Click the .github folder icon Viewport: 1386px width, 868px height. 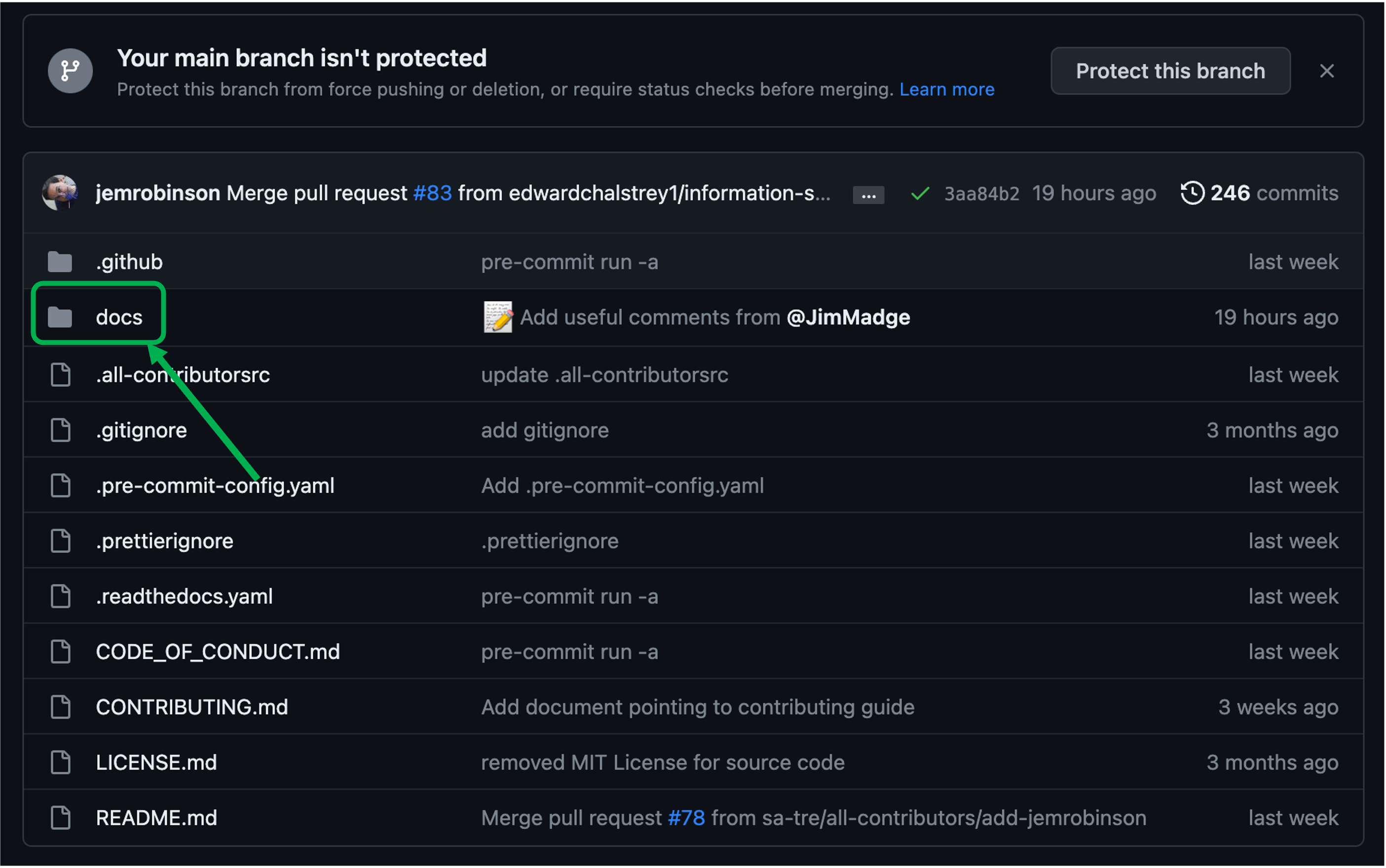60,262
